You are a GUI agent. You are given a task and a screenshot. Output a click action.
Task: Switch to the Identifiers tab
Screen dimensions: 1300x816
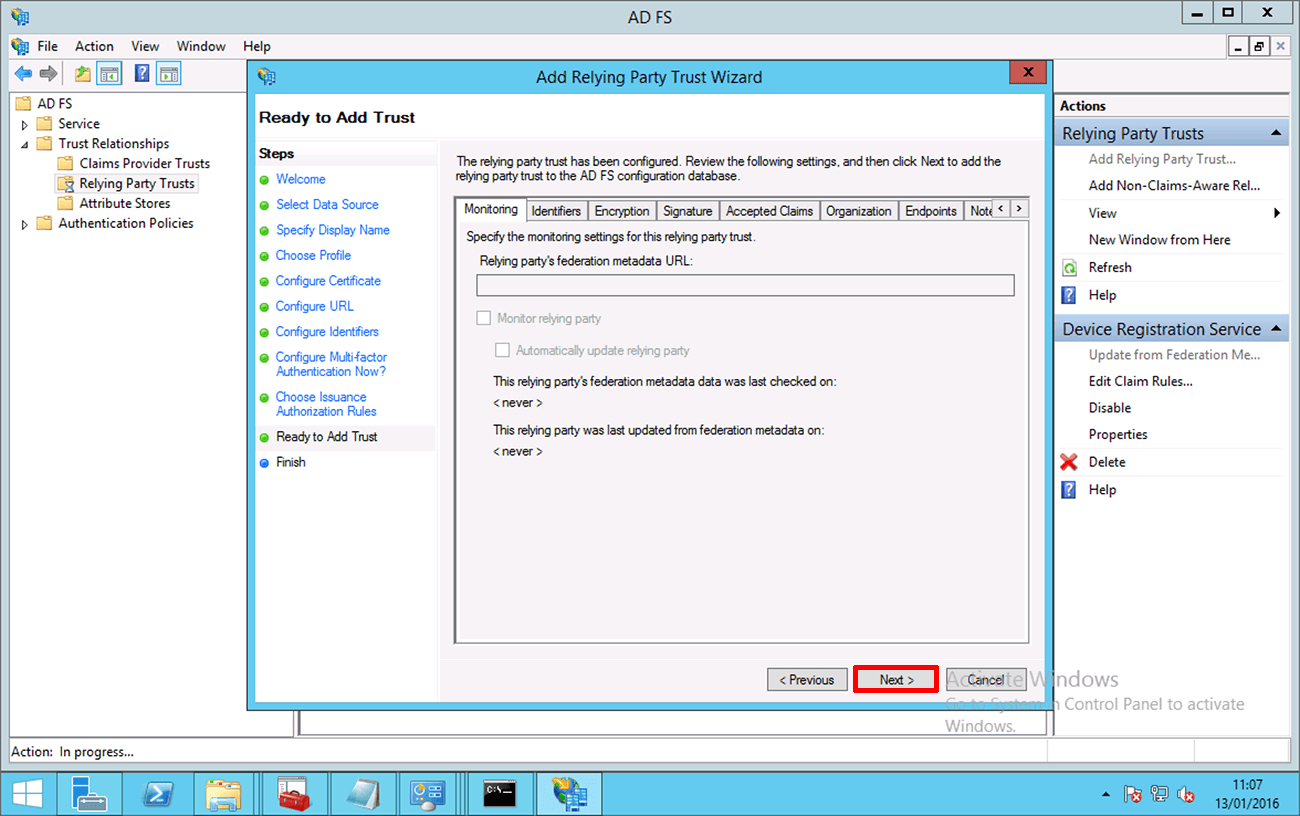click(x=556, y=211)
